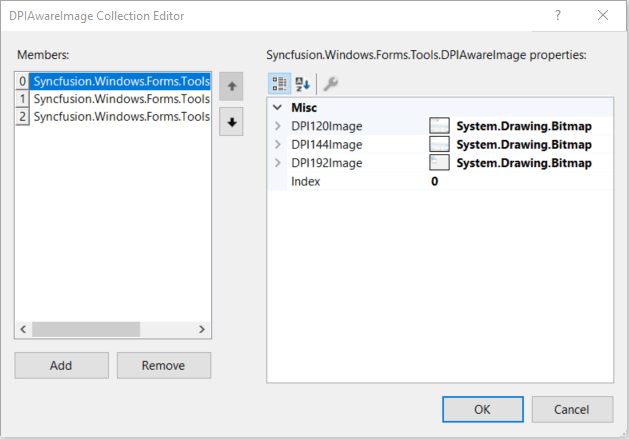Move selected member up
This screenshot has height=439, width=629.
tap(231, 86)
